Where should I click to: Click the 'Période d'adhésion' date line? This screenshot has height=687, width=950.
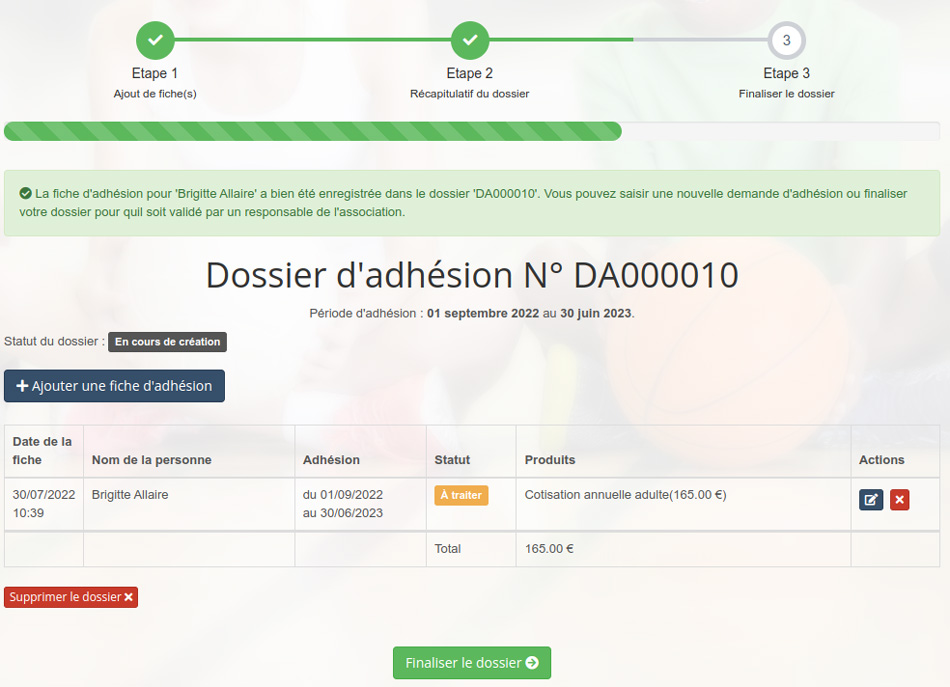pyautogui.click(x=472, y=313)
